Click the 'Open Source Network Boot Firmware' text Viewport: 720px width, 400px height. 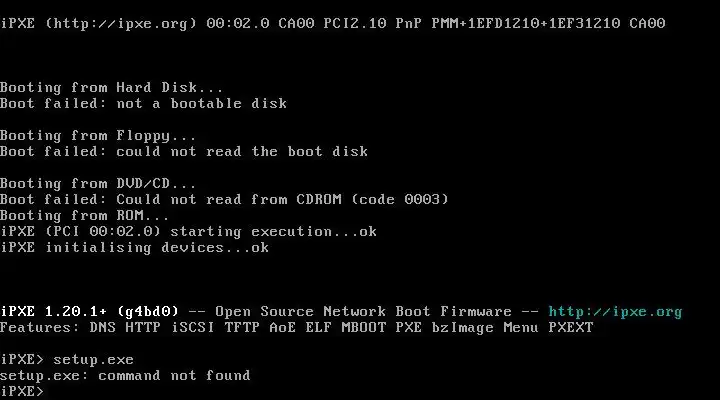point(363,312)
